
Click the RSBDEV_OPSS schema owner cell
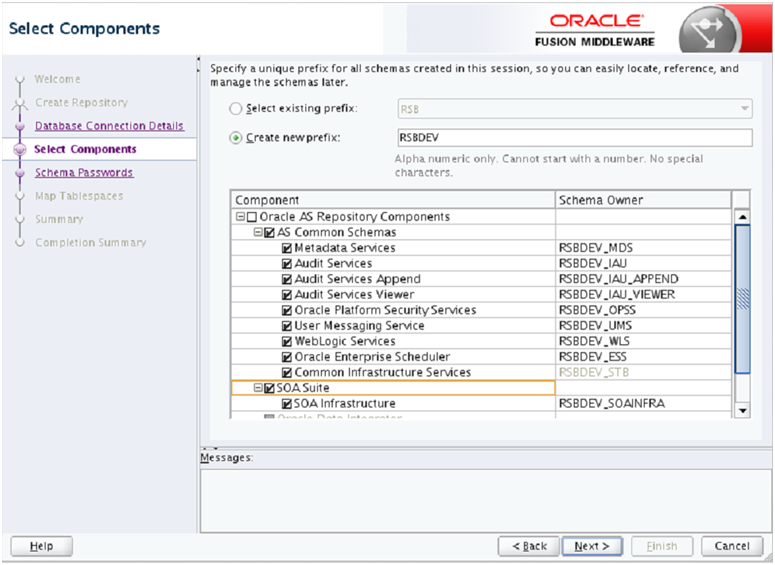[x=643, y=310]
